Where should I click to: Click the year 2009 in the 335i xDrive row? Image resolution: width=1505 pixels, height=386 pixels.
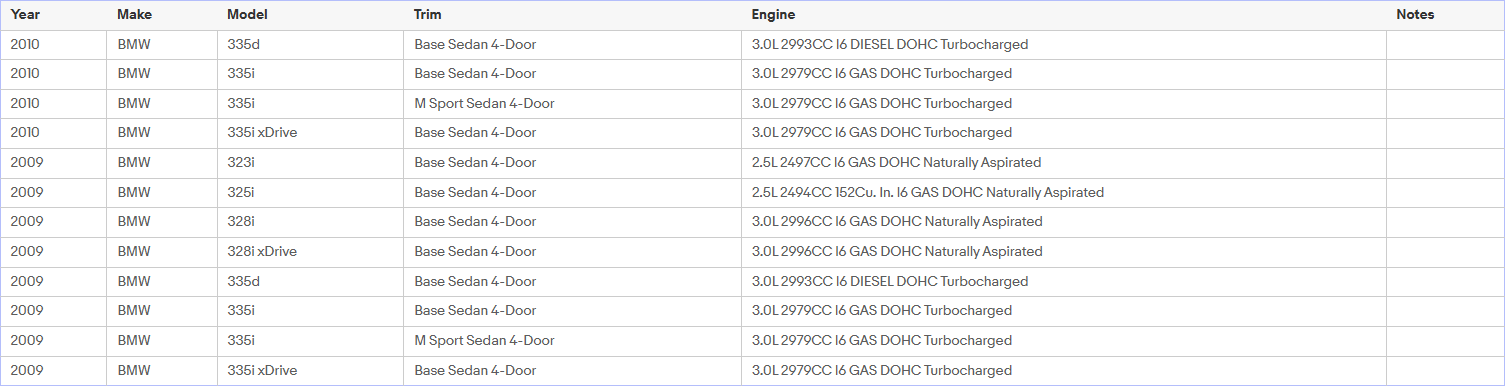pyautogui.click(x=53, y=370)
